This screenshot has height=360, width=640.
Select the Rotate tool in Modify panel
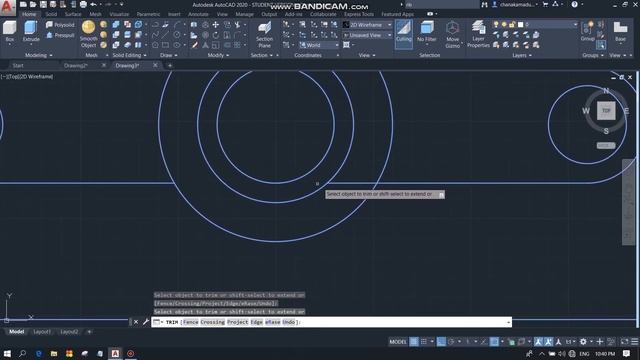tap(216, 35)
